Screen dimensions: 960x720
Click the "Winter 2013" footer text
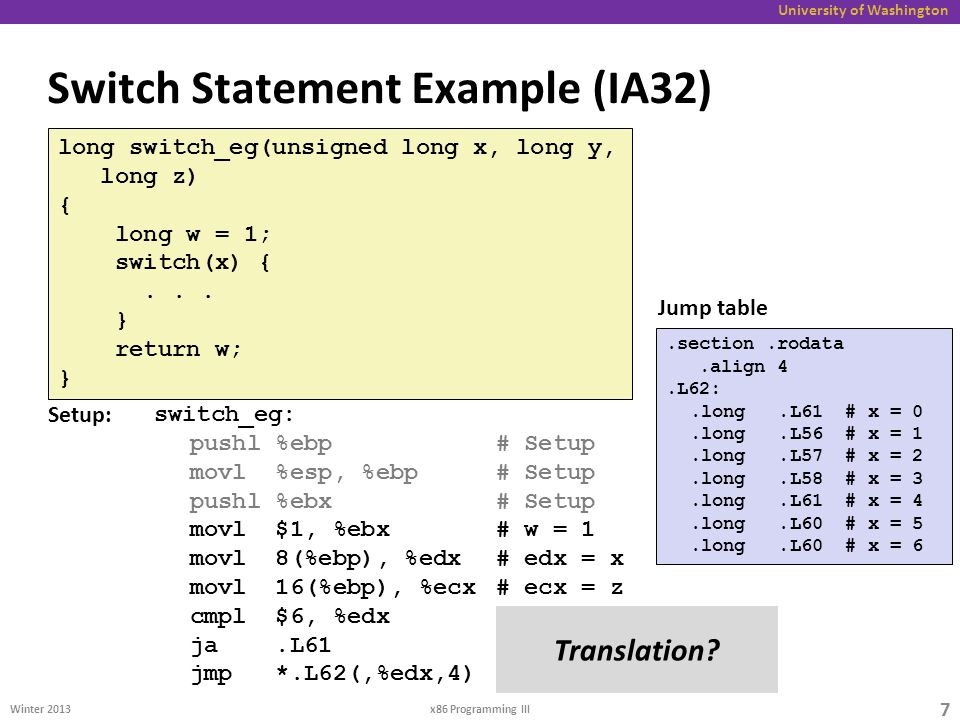point(40,709)
